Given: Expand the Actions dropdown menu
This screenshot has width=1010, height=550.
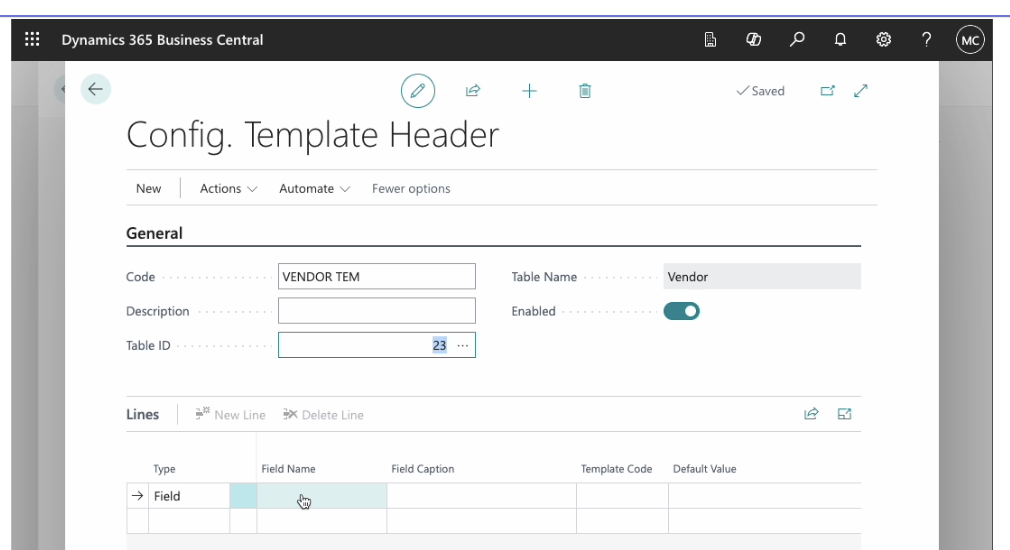Looking at the screenshot, I should [228, 189].
